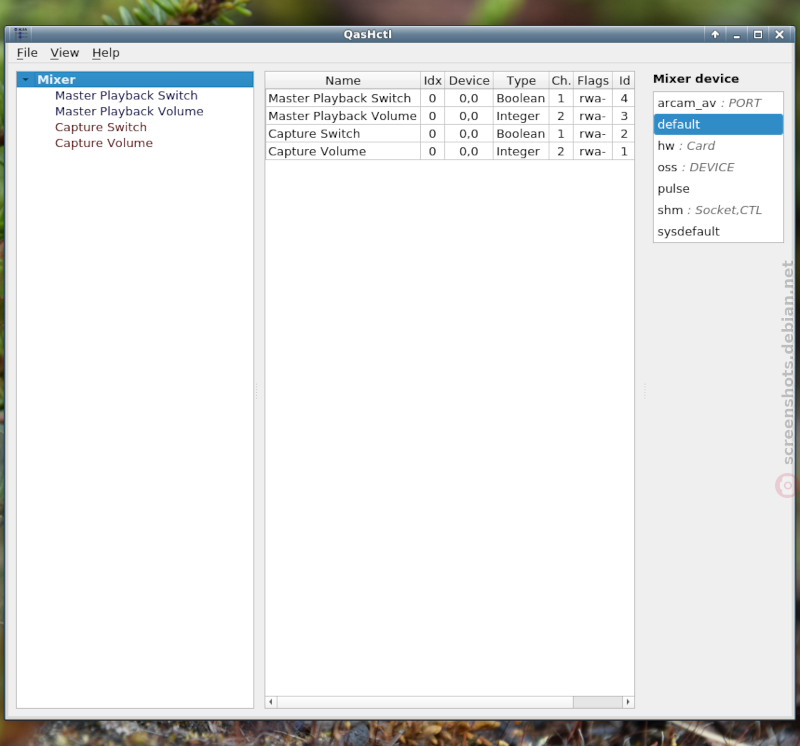Screen dimensions: 800x746
Task: Open the File menu
Action: tap(27, 53)
